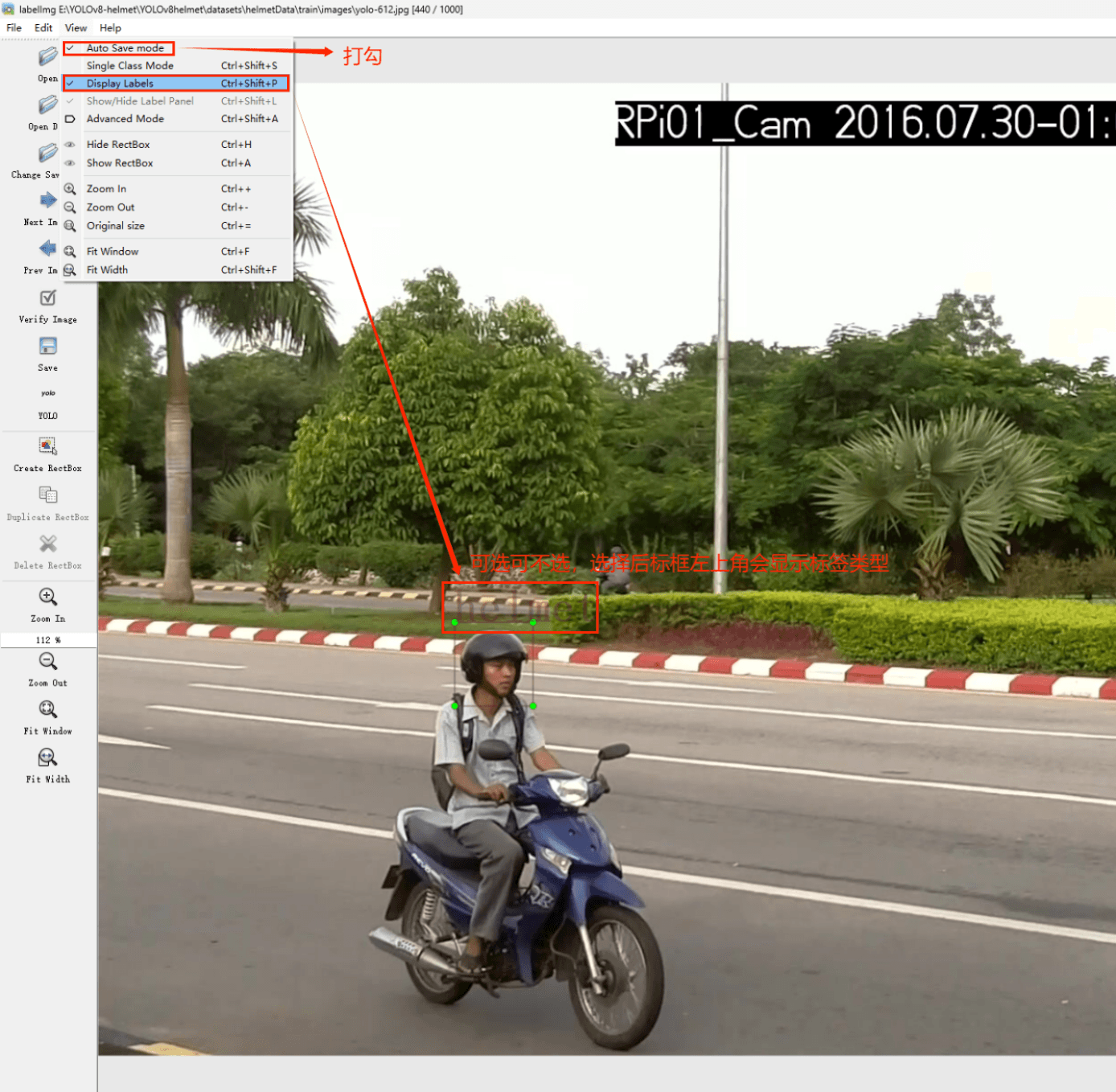Open the Edit menu

pyautogui.click(x=43, y=28)
